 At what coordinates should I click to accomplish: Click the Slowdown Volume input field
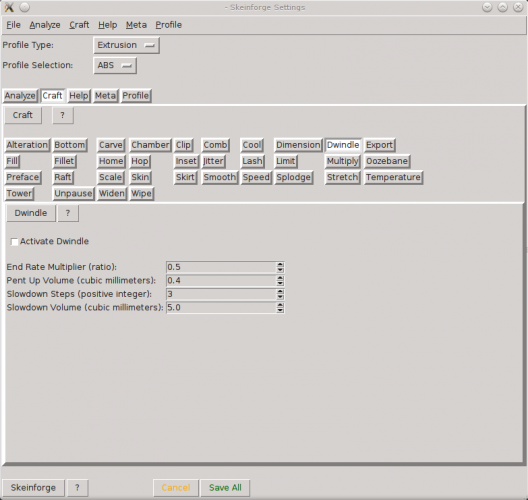(221, 307)
